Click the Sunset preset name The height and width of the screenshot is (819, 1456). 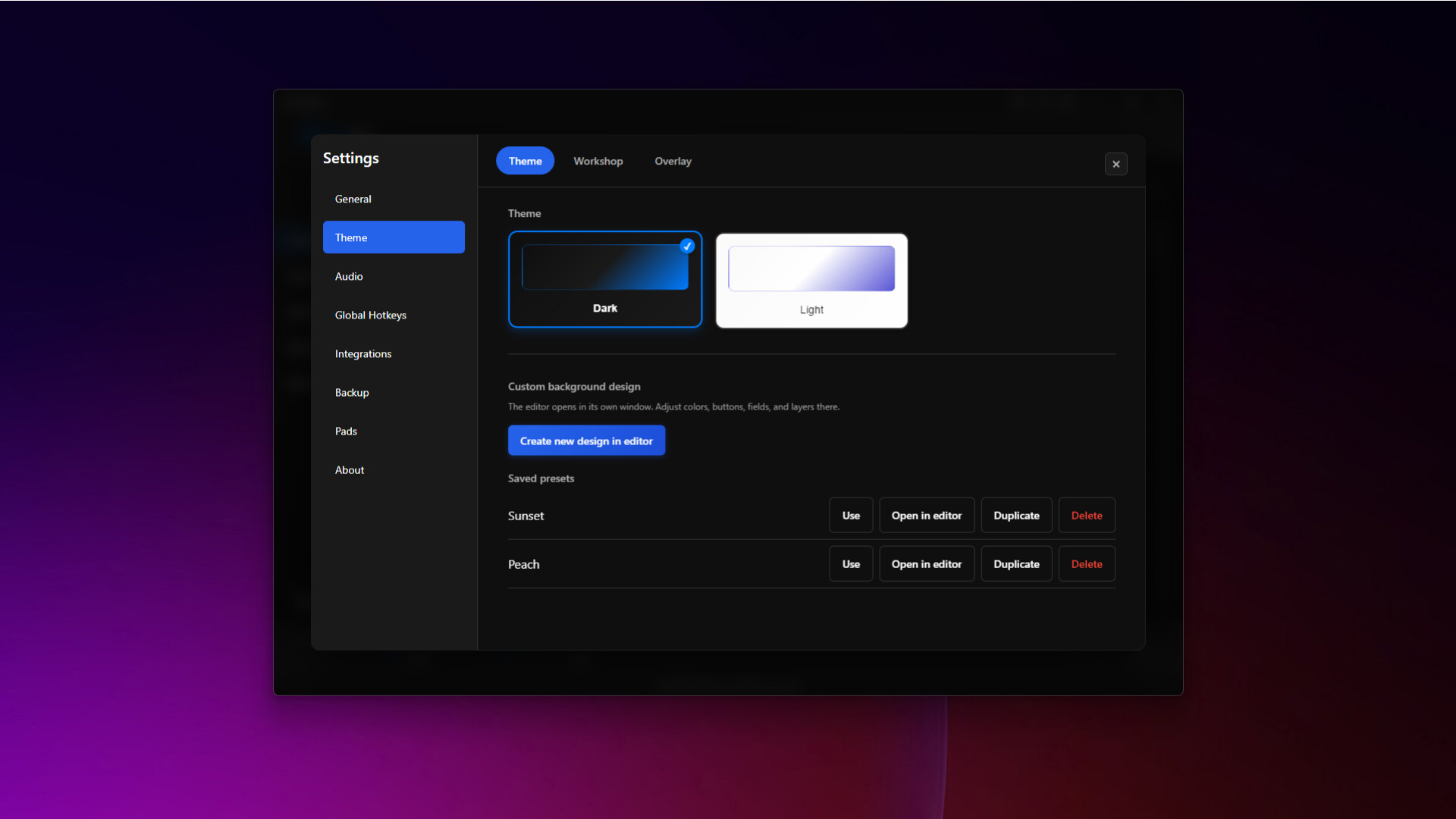(x=526, y=516)
